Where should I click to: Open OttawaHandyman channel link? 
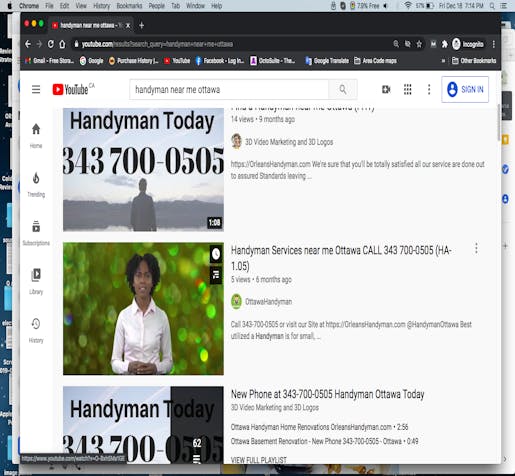tap(268, 302)
